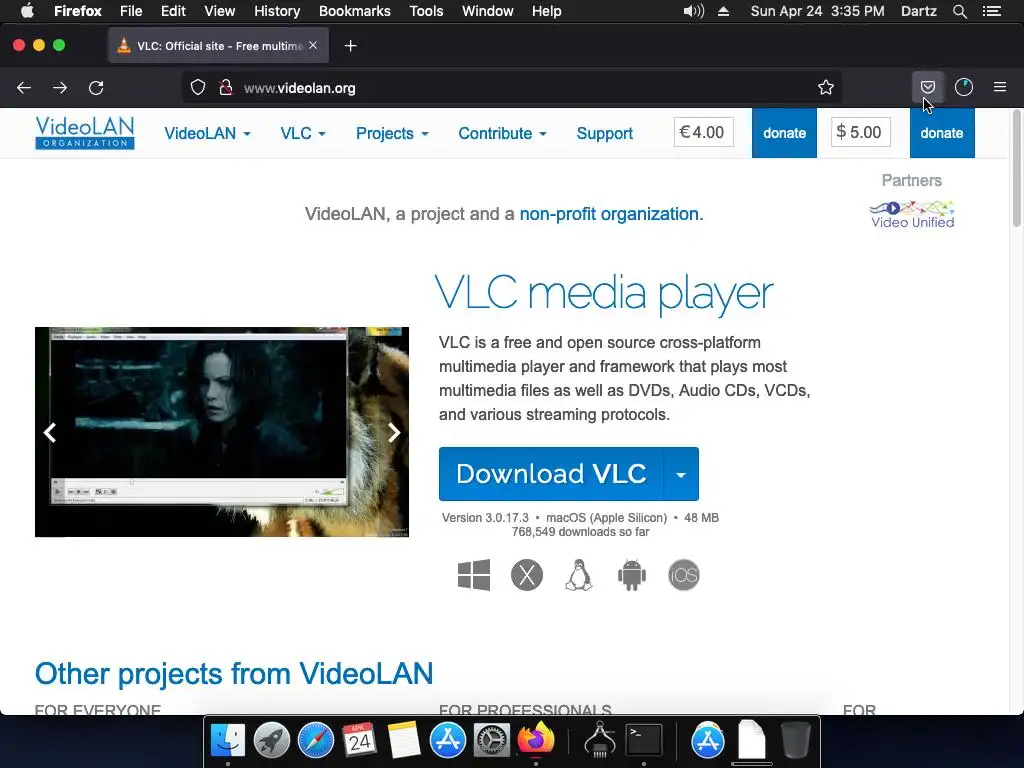
Task: Open Launchpad rocket in the dock
Action: (x=272, y=741)
